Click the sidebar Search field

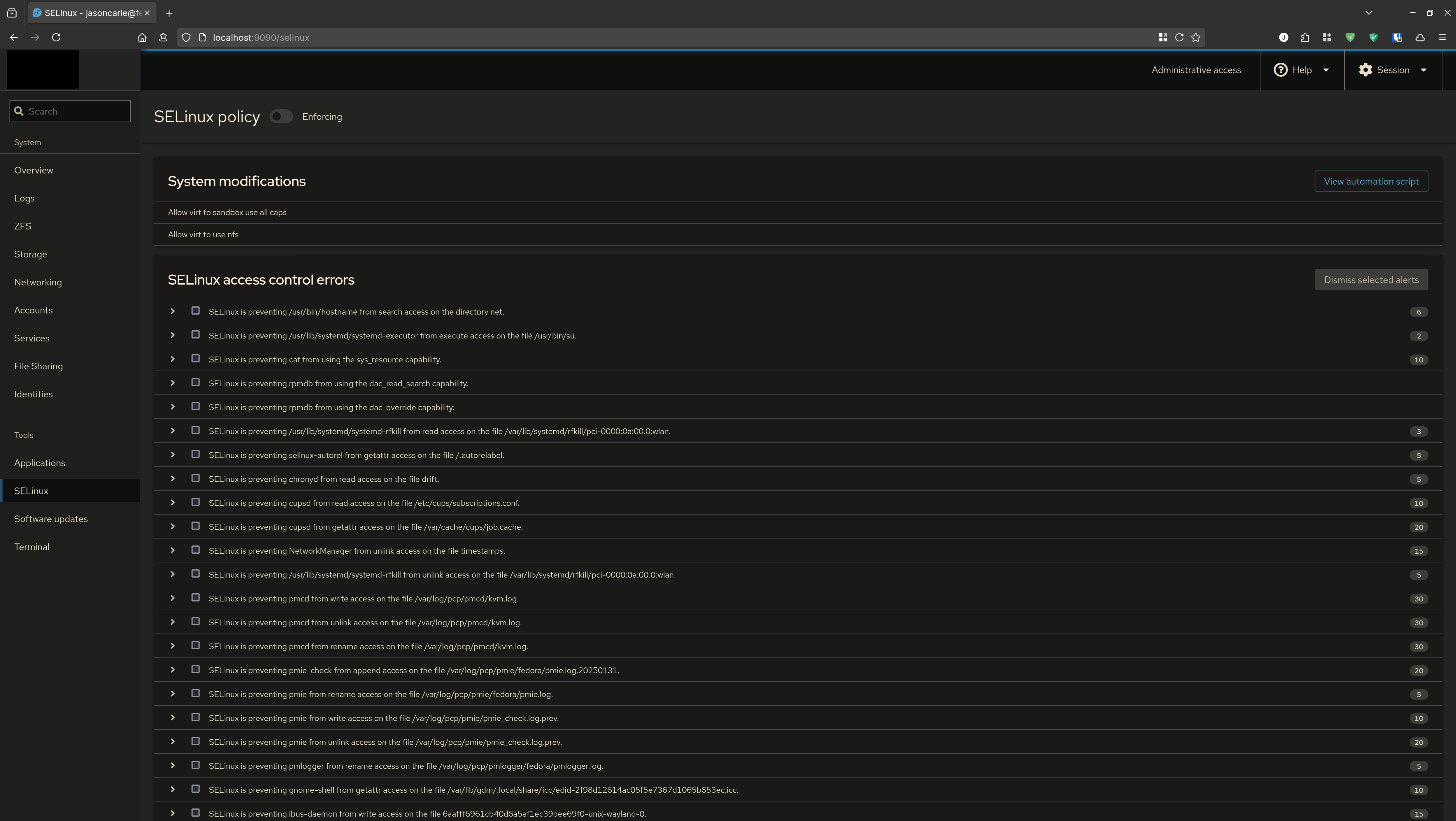(x=70, y=111)
